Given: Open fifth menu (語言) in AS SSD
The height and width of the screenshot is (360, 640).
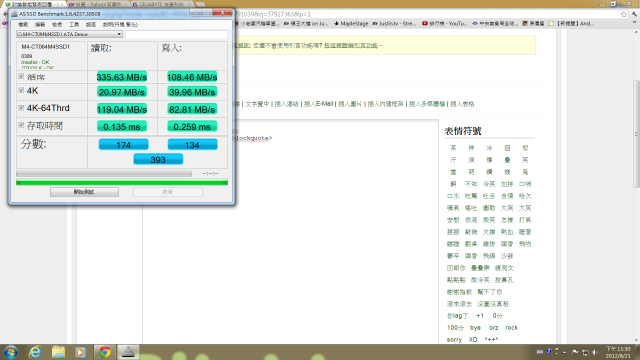Looking at the screenshot, I should pyautogui.click(x=91, y=24).
